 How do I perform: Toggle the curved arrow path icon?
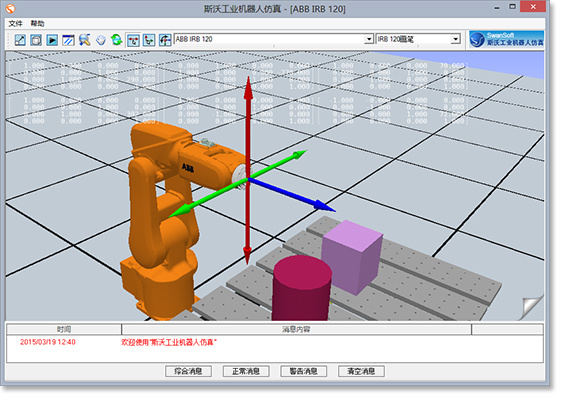[x=165, y=40]
